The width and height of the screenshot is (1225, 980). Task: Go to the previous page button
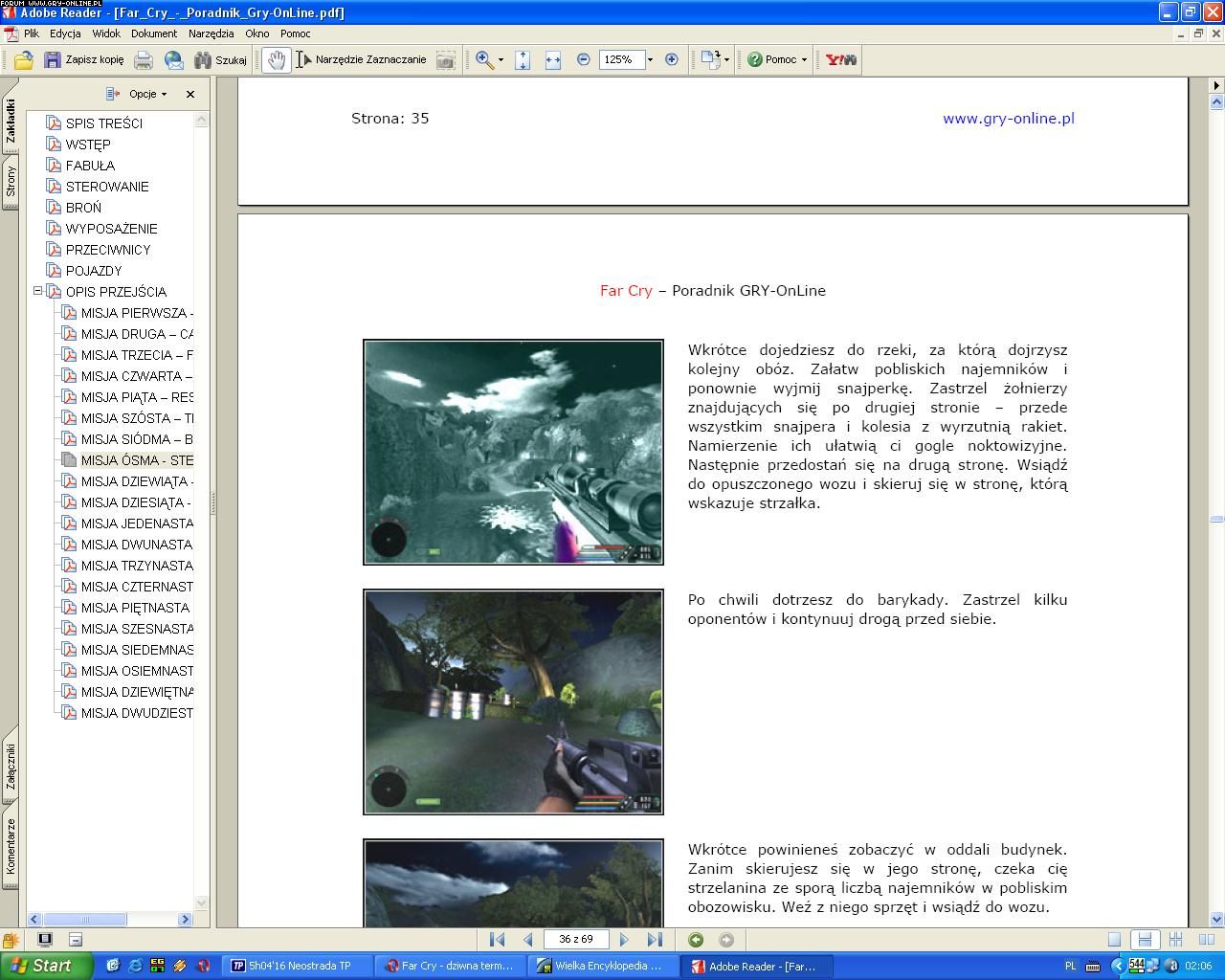pyautogui.click(x=527, y=940)
